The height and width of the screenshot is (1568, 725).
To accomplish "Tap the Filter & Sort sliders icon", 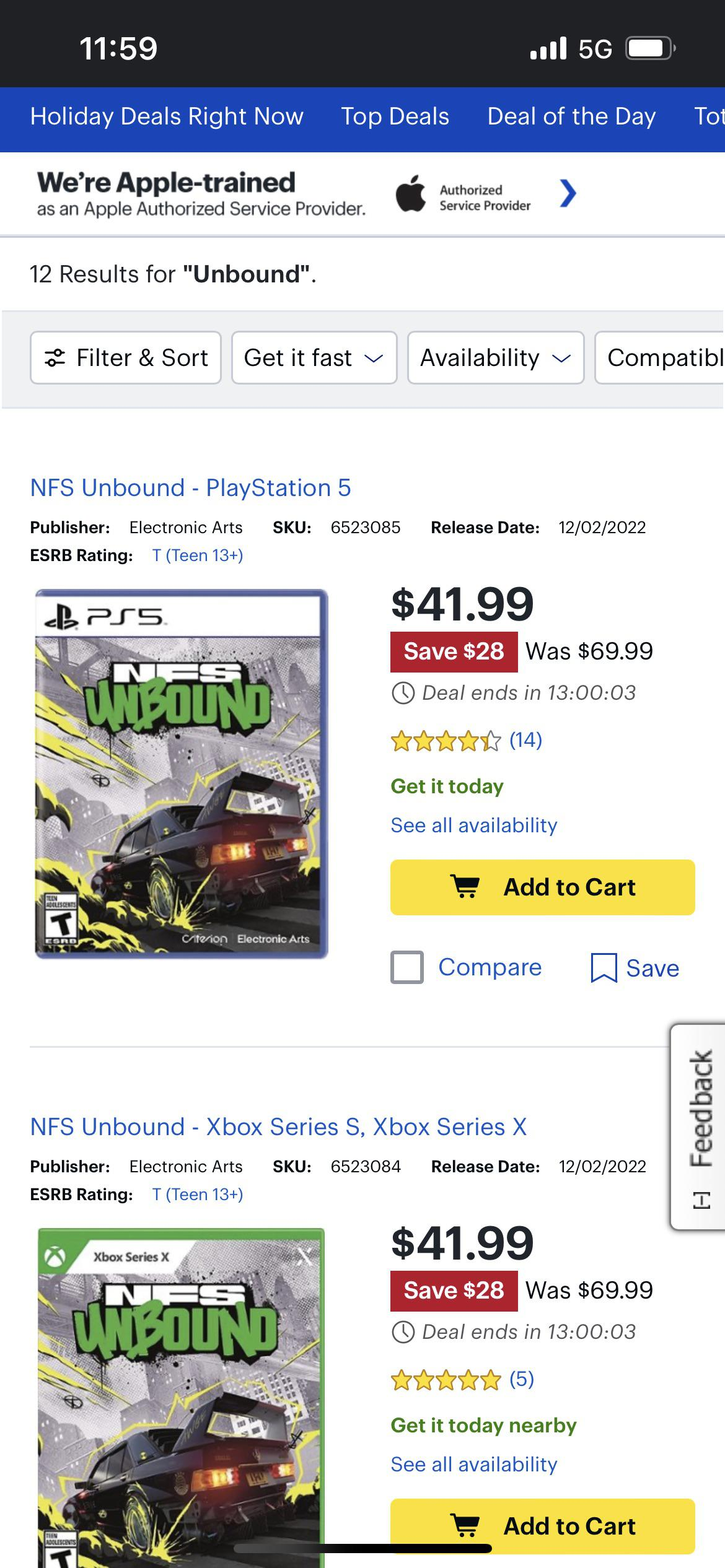I will [55, 358].
